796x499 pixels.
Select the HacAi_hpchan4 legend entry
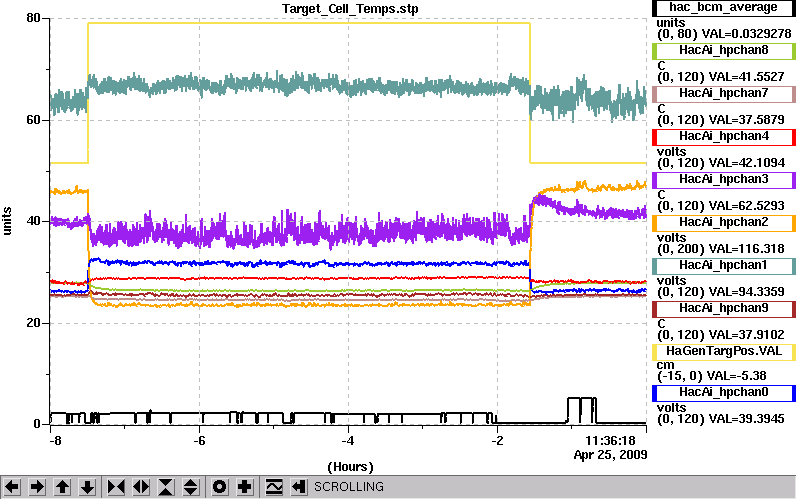(723, 137)
